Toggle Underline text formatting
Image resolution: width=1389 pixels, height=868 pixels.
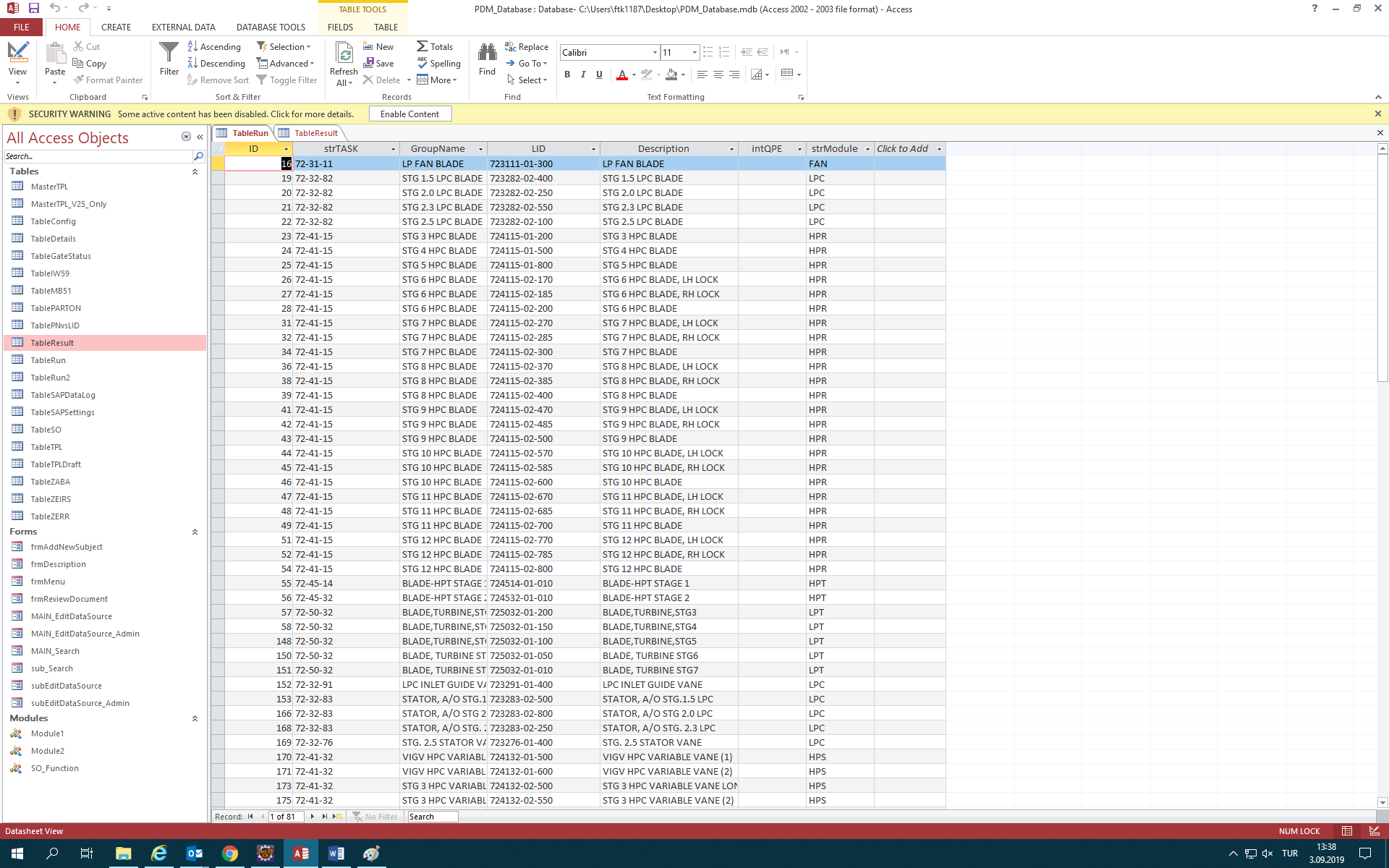(599, 75)
